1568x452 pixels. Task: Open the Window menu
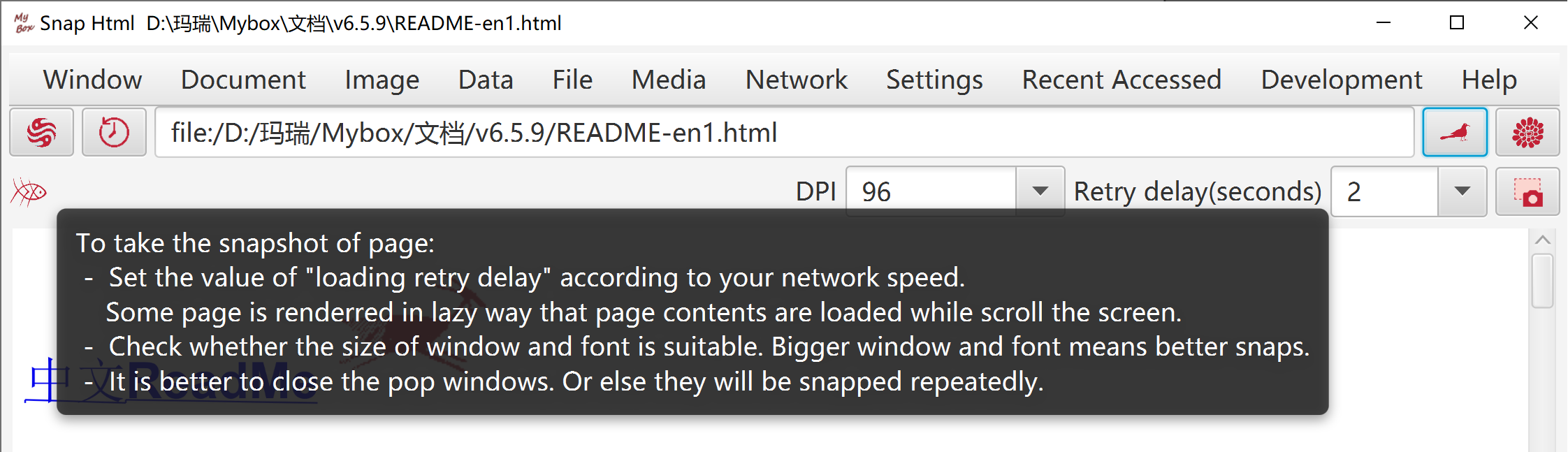tap(92, 80)
